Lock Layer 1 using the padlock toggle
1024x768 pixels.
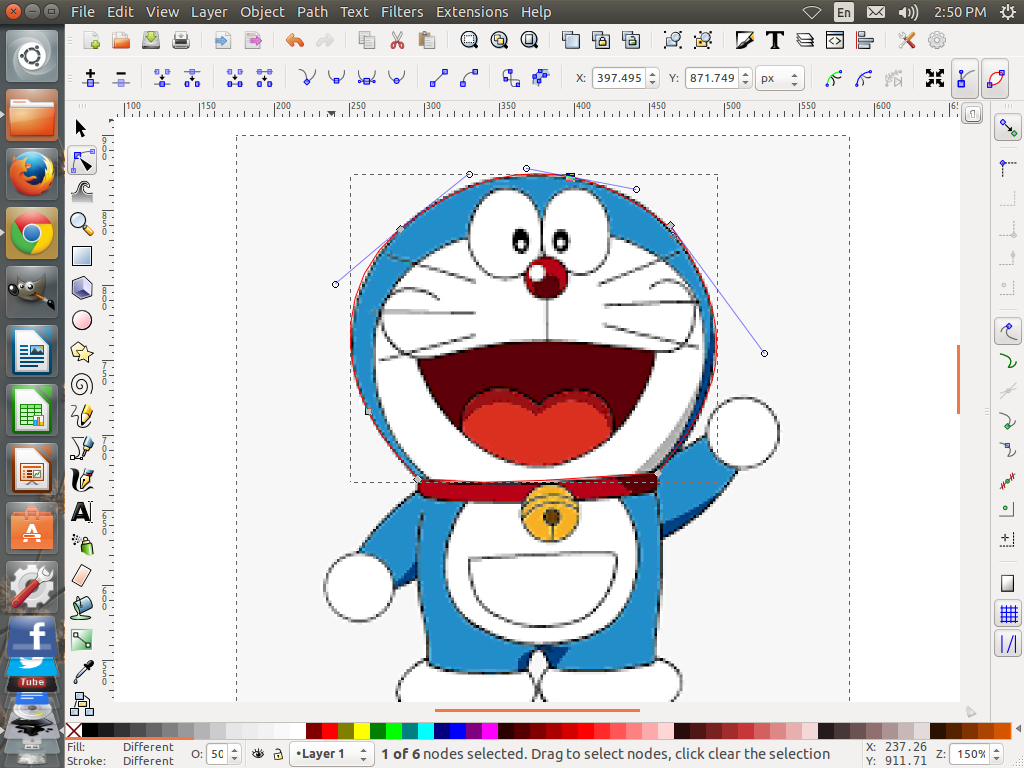[x=277, y=754]
